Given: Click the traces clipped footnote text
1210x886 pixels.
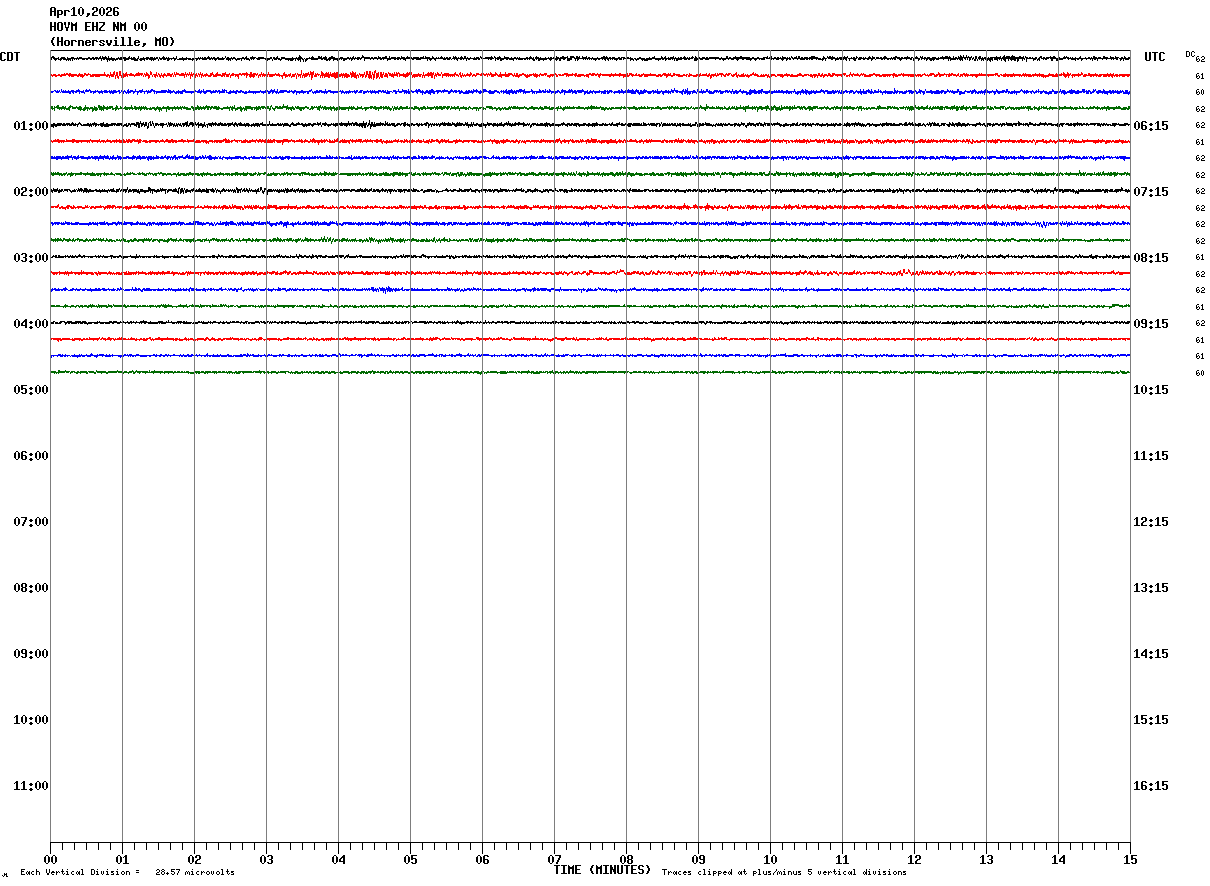Looking at the screenshot, I should pyautogui.click(x=784, y=873).
